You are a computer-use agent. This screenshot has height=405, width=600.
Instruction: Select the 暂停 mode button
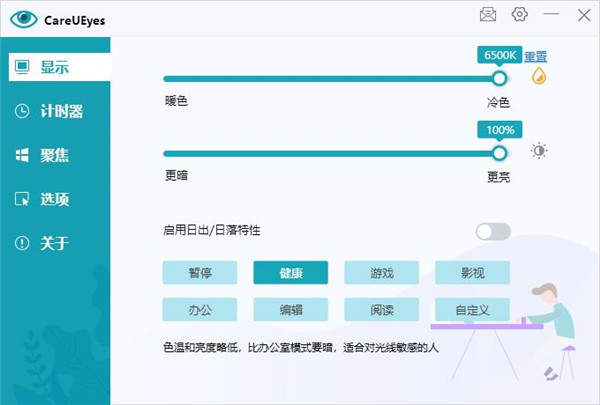tap(200, 273)
